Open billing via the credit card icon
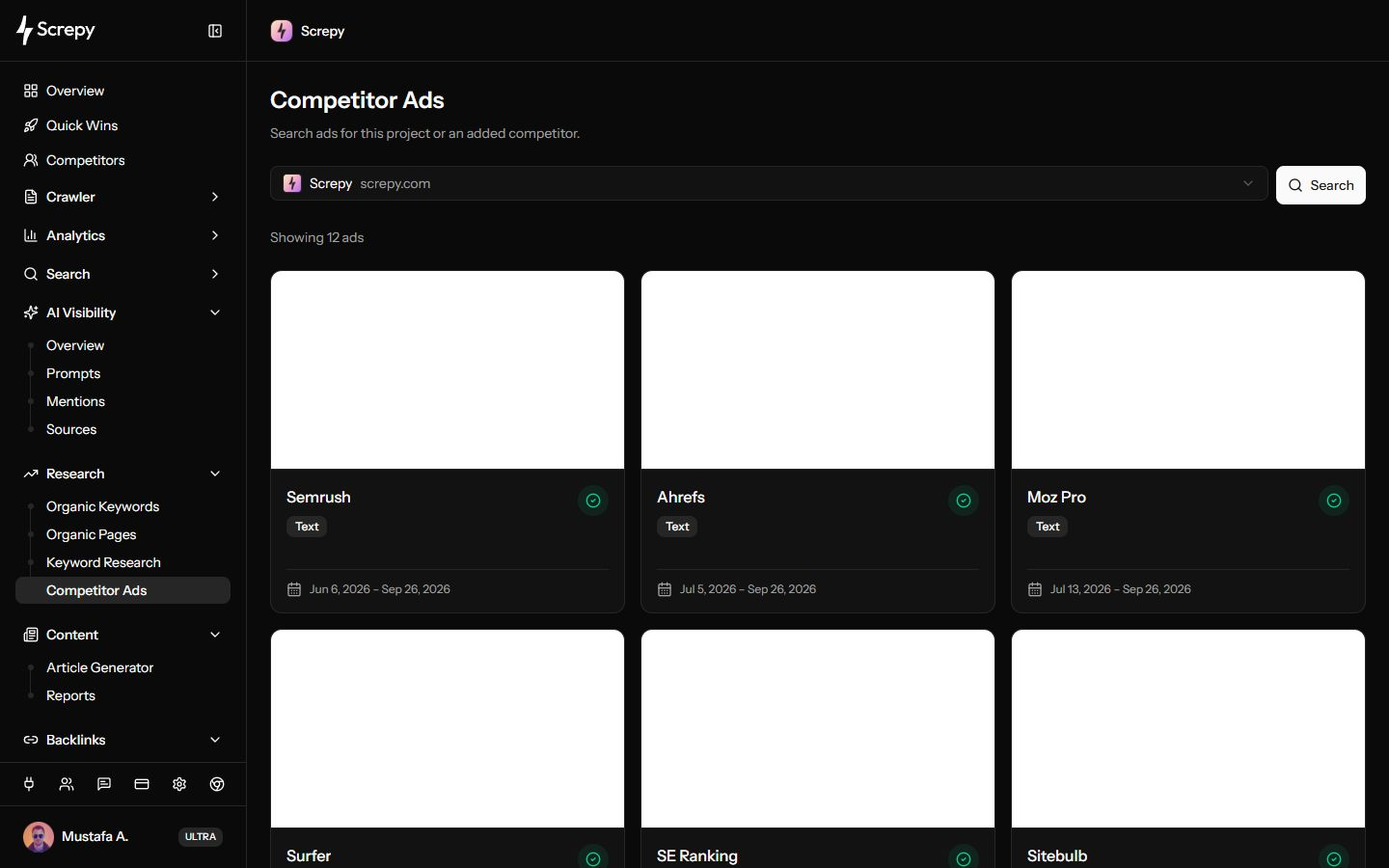 tap(142, 784)
